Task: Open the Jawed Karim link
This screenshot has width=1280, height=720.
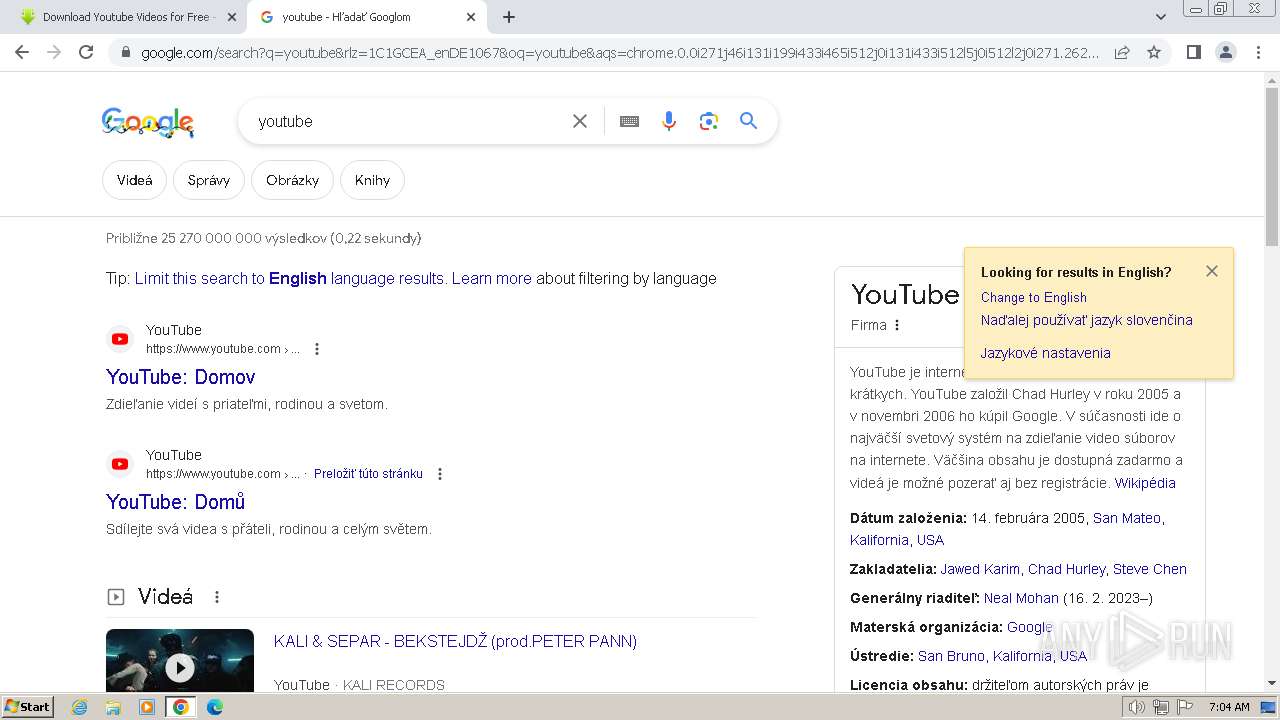Action: click(980, 569)
